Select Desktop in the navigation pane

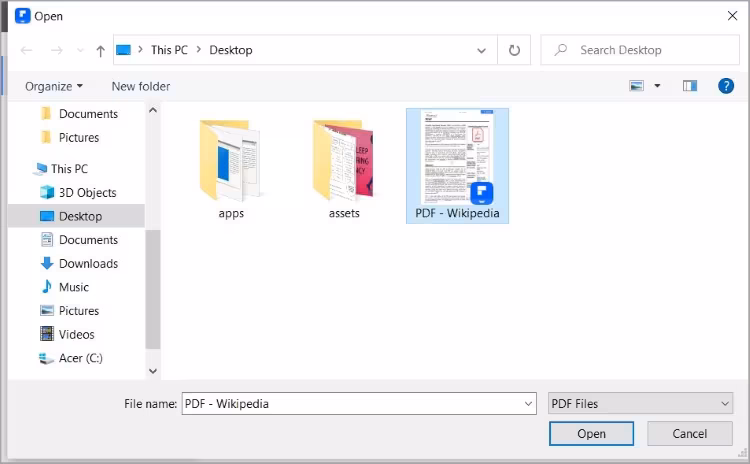[x=77, y=216]
